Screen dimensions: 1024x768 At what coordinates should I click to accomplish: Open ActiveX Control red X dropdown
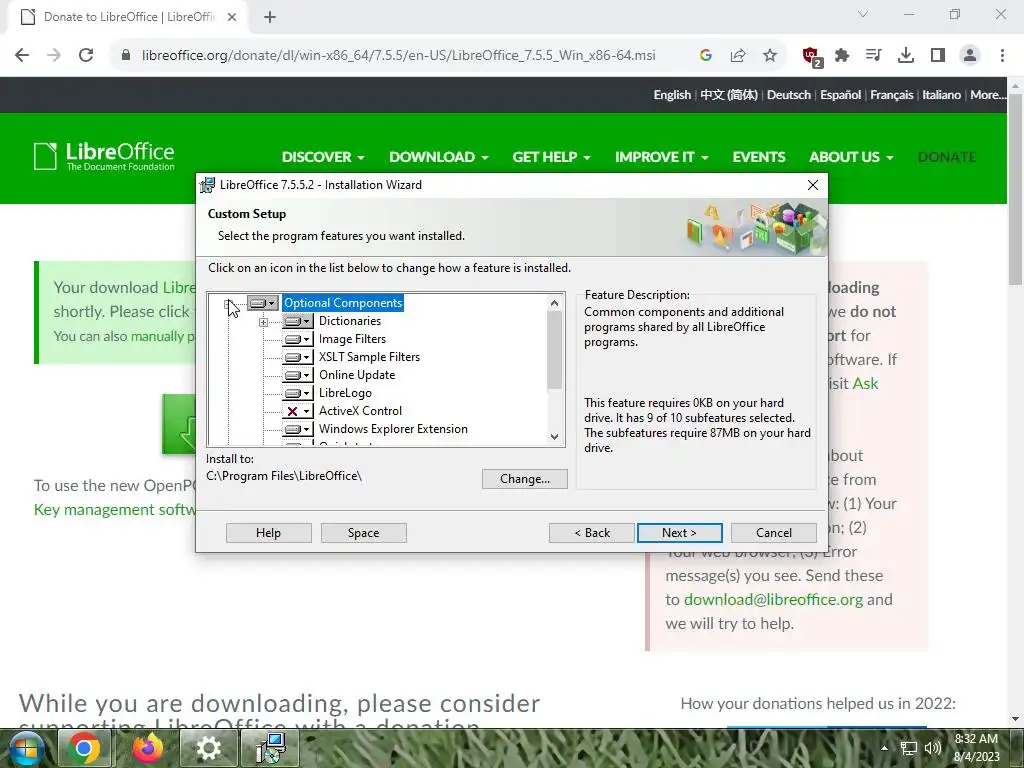coord(297,411)
